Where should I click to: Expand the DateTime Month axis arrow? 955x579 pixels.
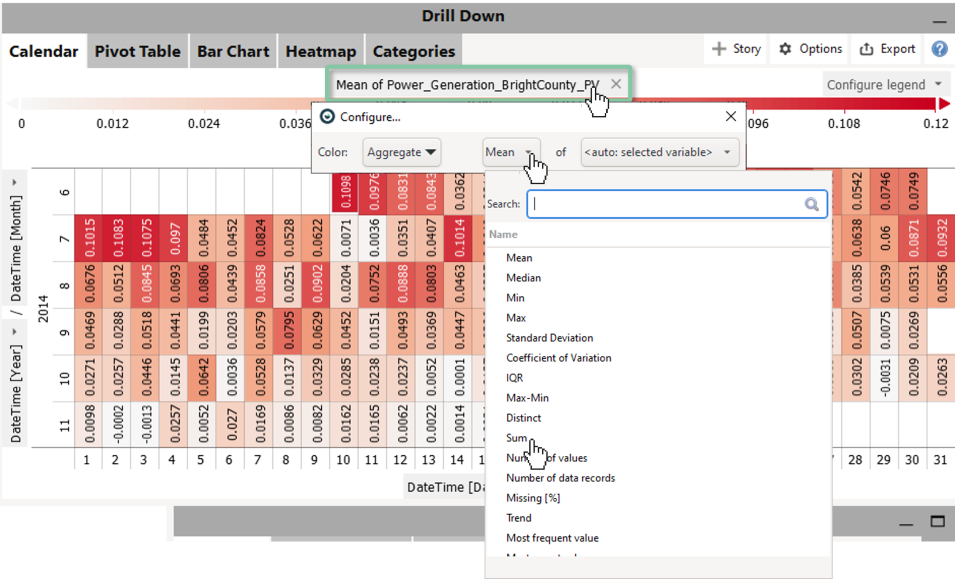[15, 183]
